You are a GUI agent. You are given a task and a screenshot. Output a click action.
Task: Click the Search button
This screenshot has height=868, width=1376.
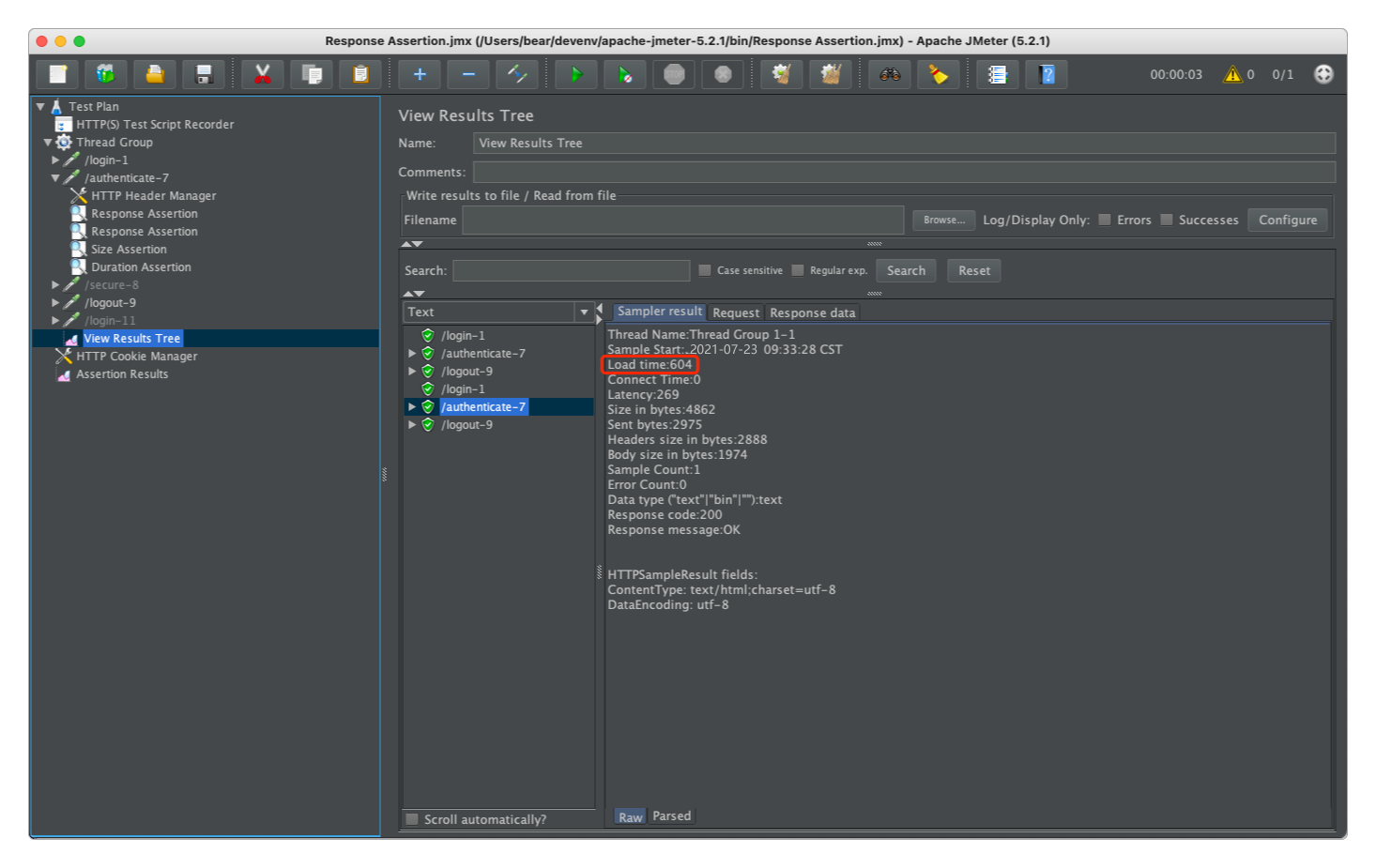point(906,270)
